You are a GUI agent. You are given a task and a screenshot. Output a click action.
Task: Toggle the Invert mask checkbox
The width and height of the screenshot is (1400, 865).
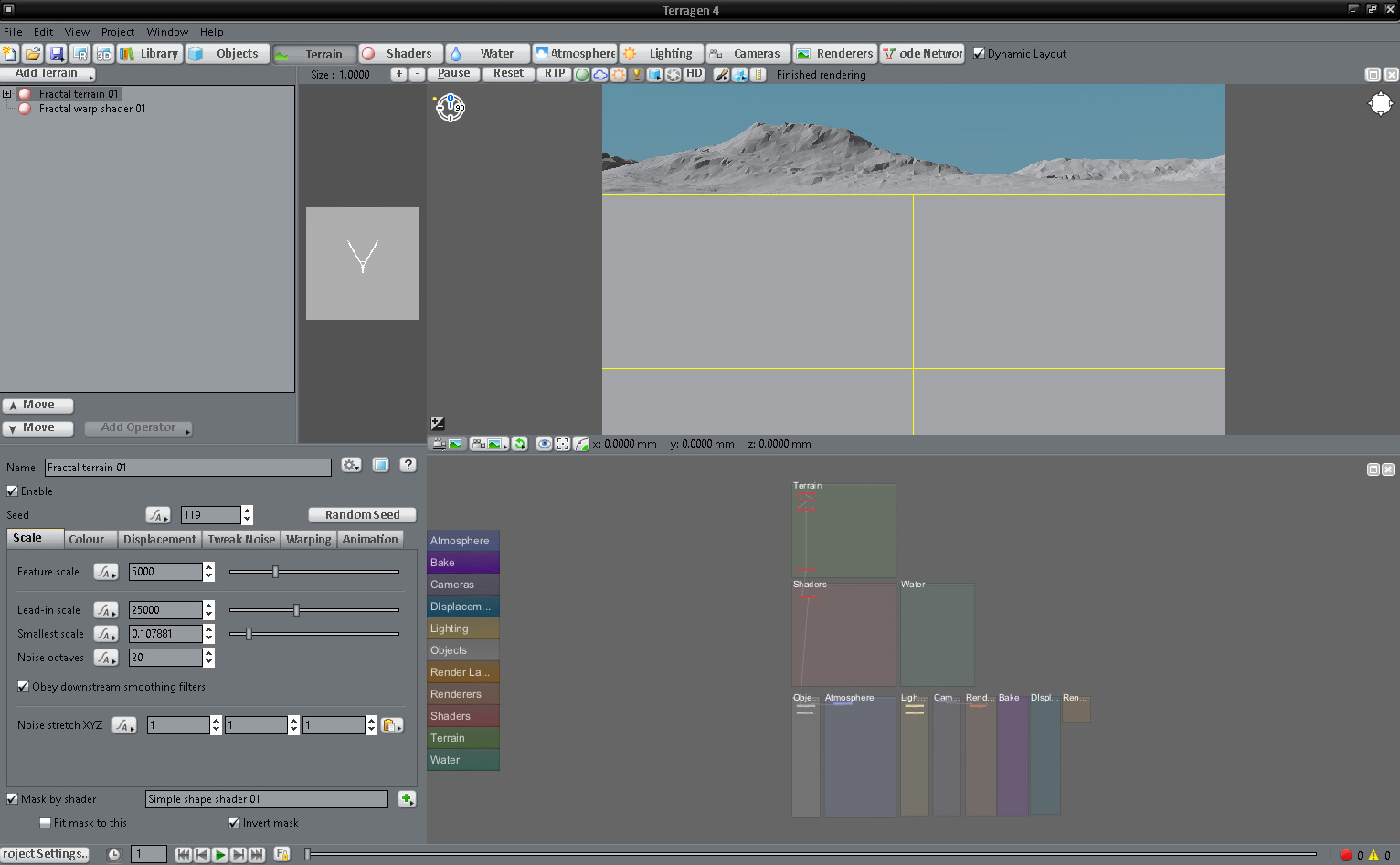[234, 823]
